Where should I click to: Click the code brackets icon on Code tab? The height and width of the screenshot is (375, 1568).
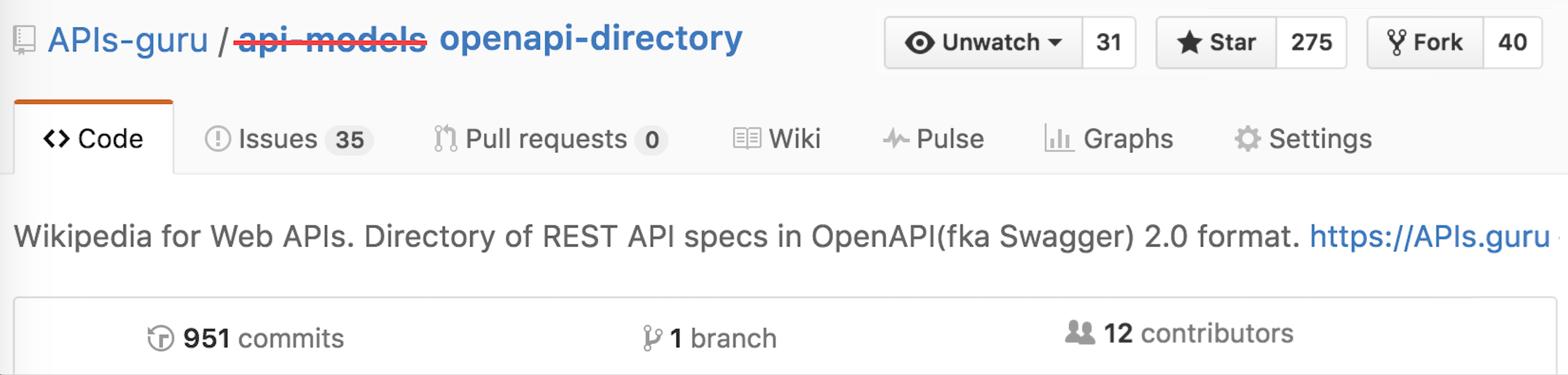click(x=56, y=138)
